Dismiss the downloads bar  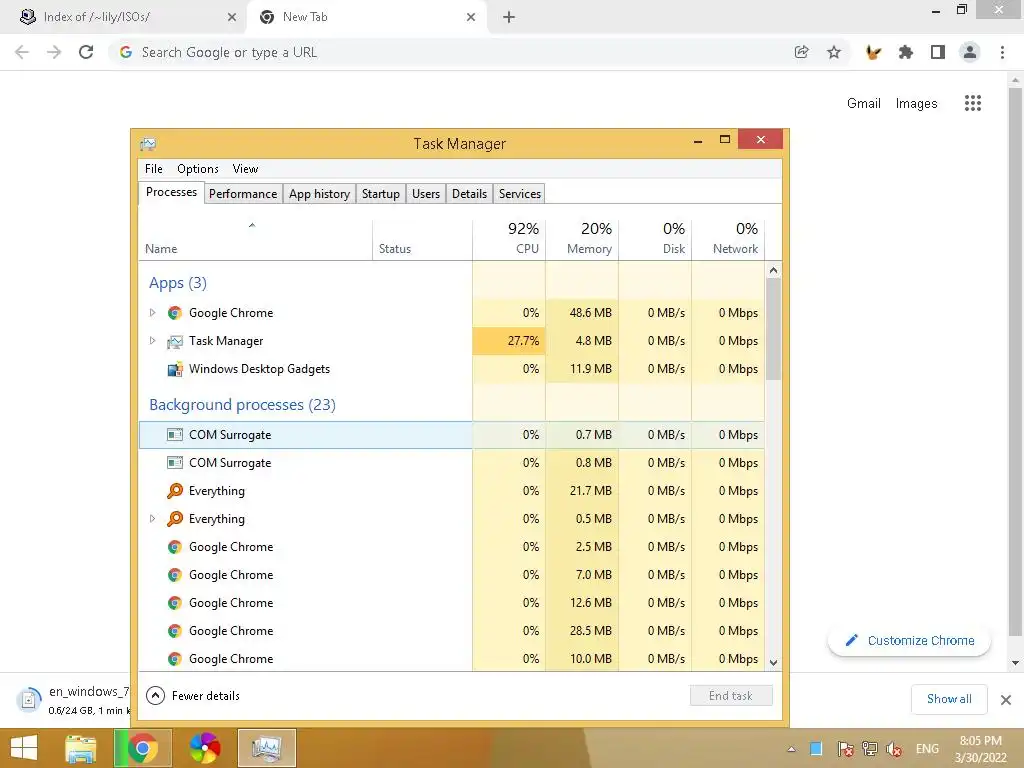pyautogui.click(x=1006, y=700)
